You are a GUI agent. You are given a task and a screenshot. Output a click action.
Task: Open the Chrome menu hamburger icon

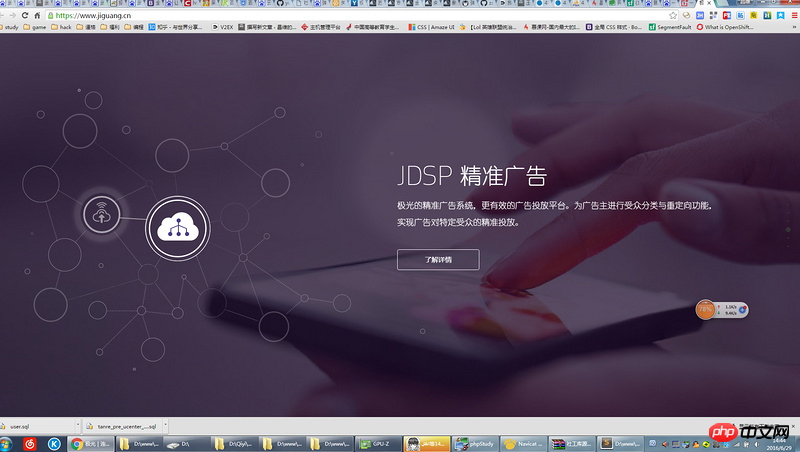click(794, 15)
